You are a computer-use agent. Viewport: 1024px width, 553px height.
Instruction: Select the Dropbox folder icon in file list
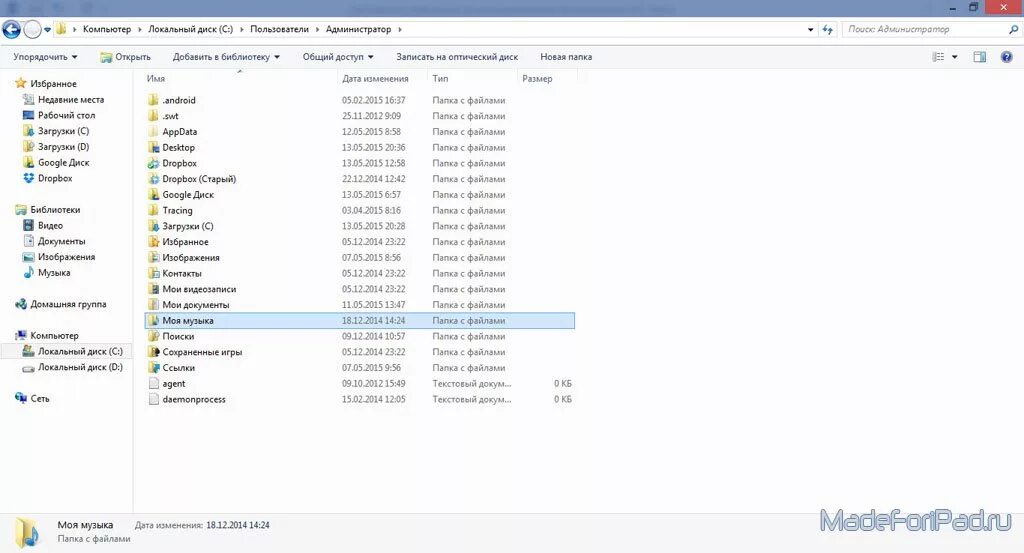click(x=153, y=163)
